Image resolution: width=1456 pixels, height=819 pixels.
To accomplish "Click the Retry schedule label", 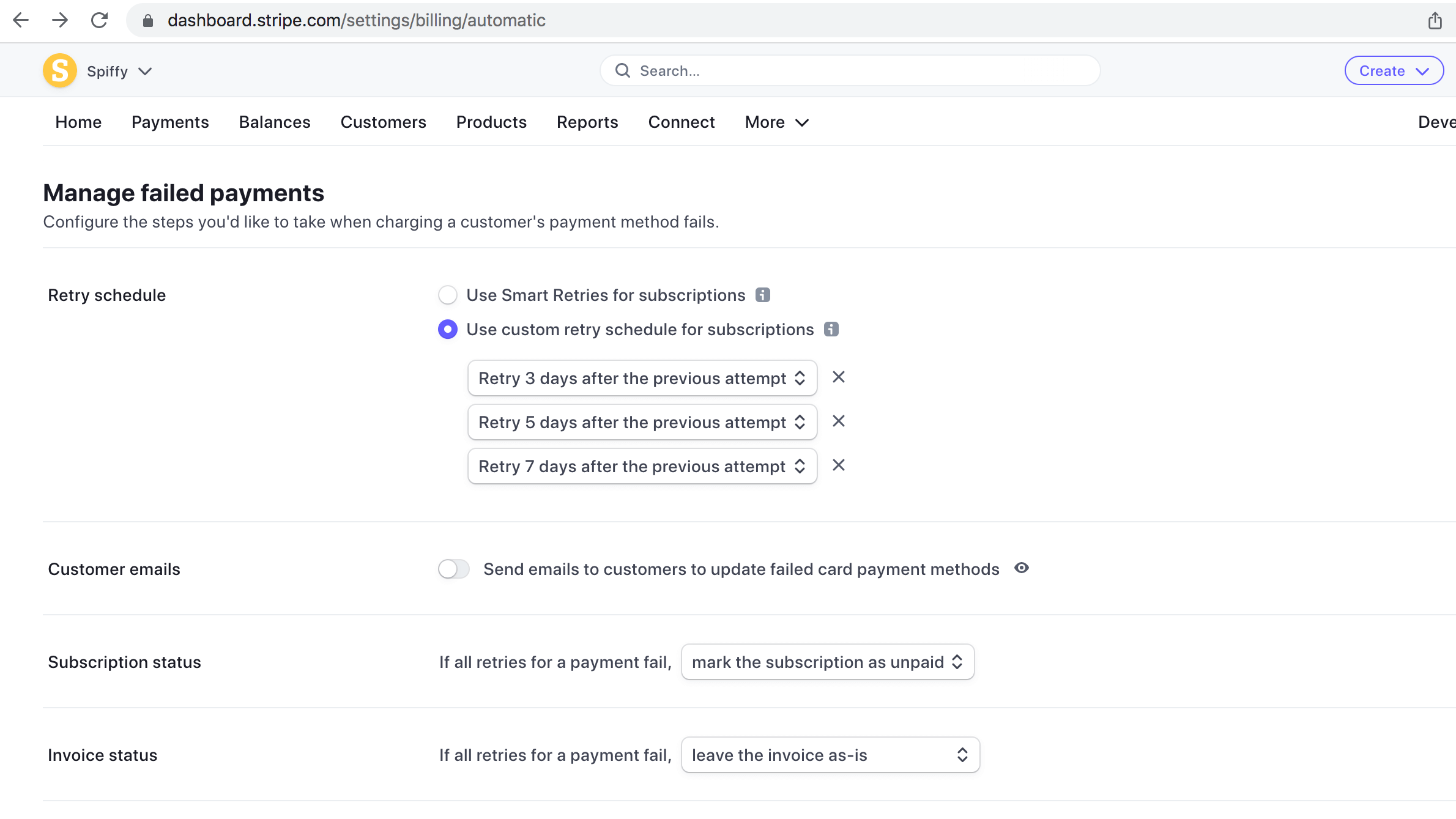I will pos(107,295).
